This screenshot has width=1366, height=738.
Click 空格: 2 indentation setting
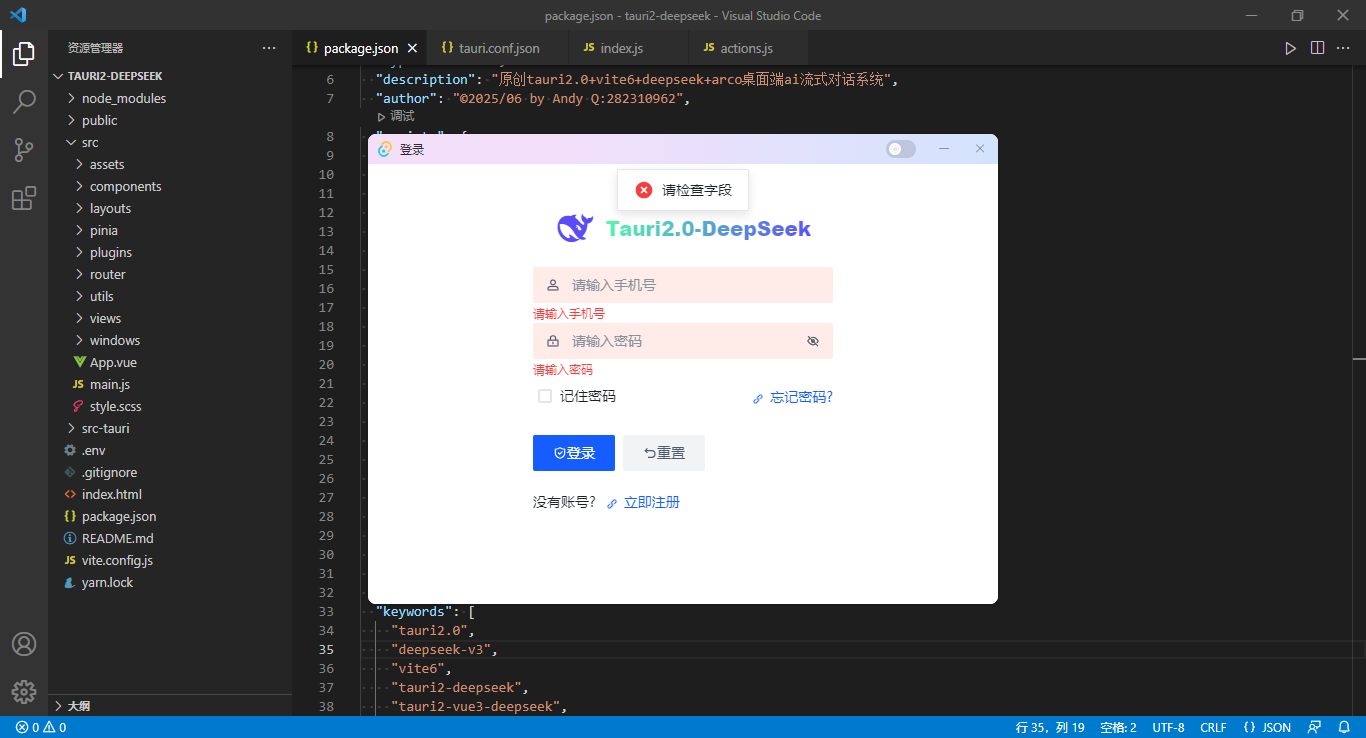click(x=1118, y=727)
